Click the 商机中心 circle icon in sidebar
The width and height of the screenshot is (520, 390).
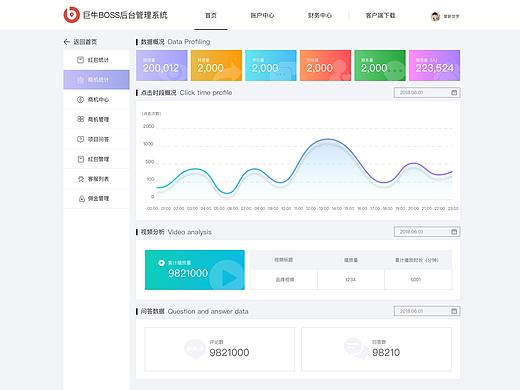[80, 99]
